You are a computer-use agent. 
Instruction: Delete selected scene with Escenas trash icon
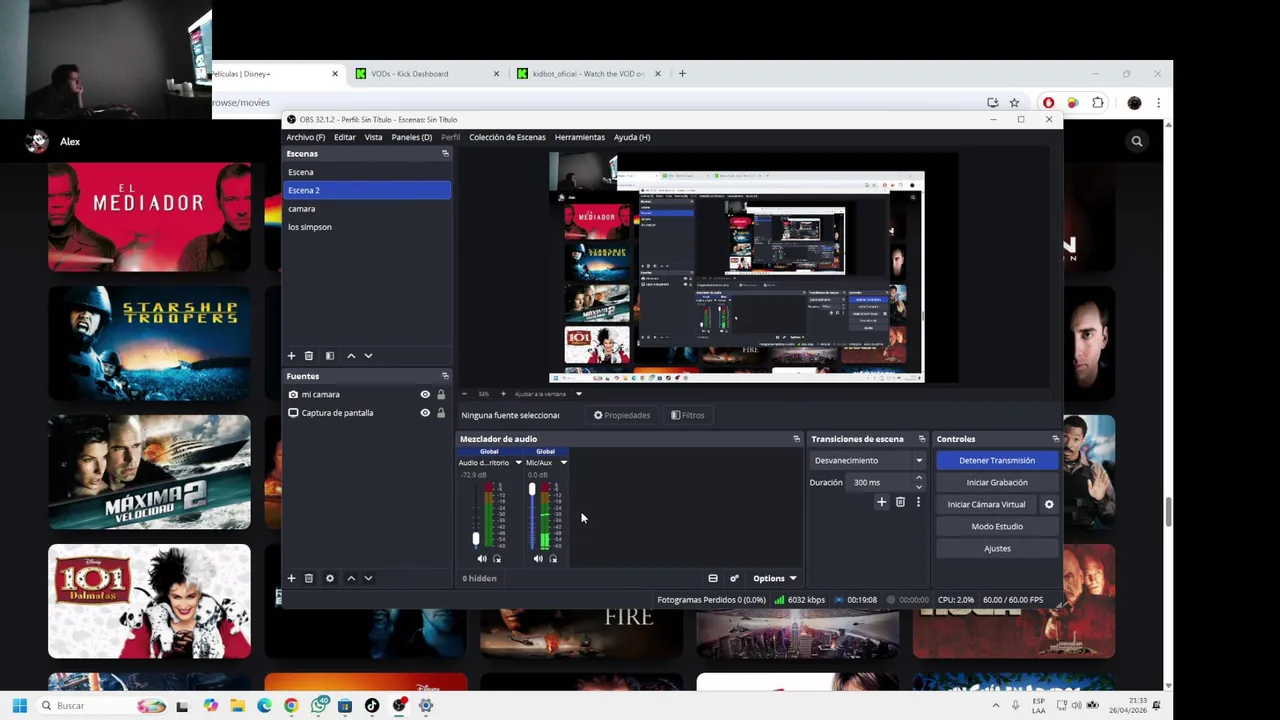point(309,356)
